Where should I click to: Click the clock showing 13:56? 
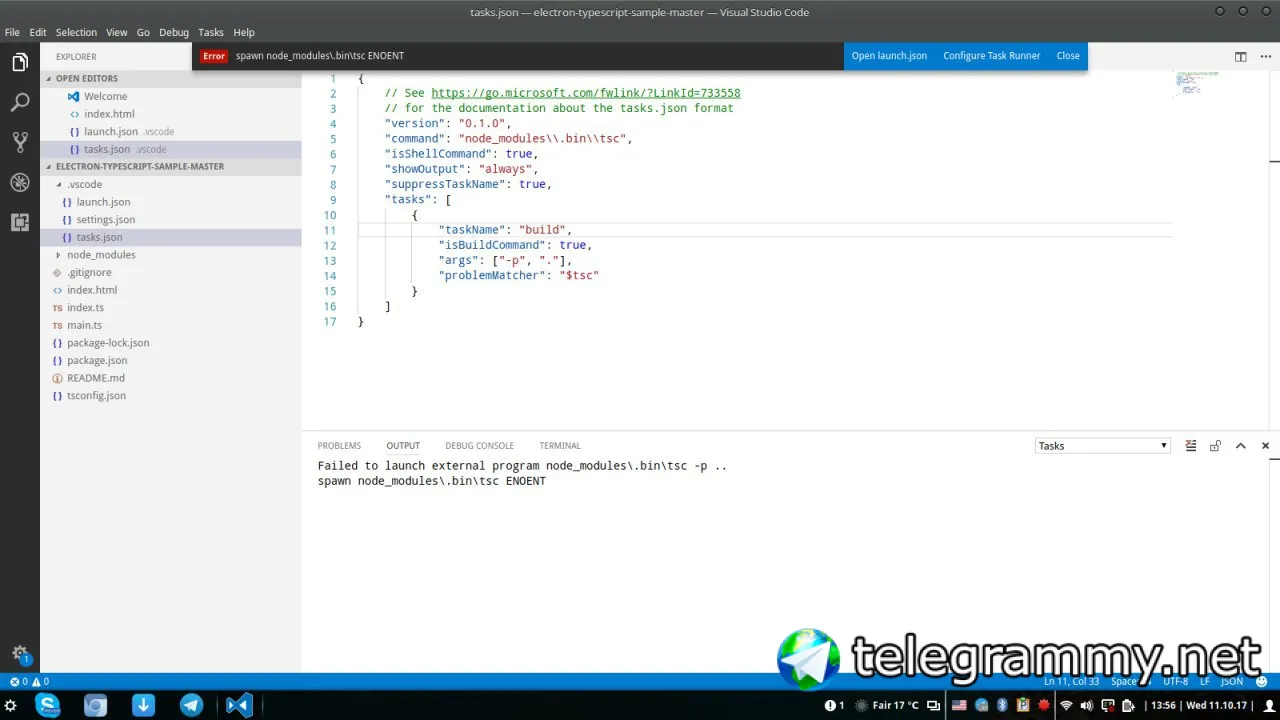(x=1163, y=705)
